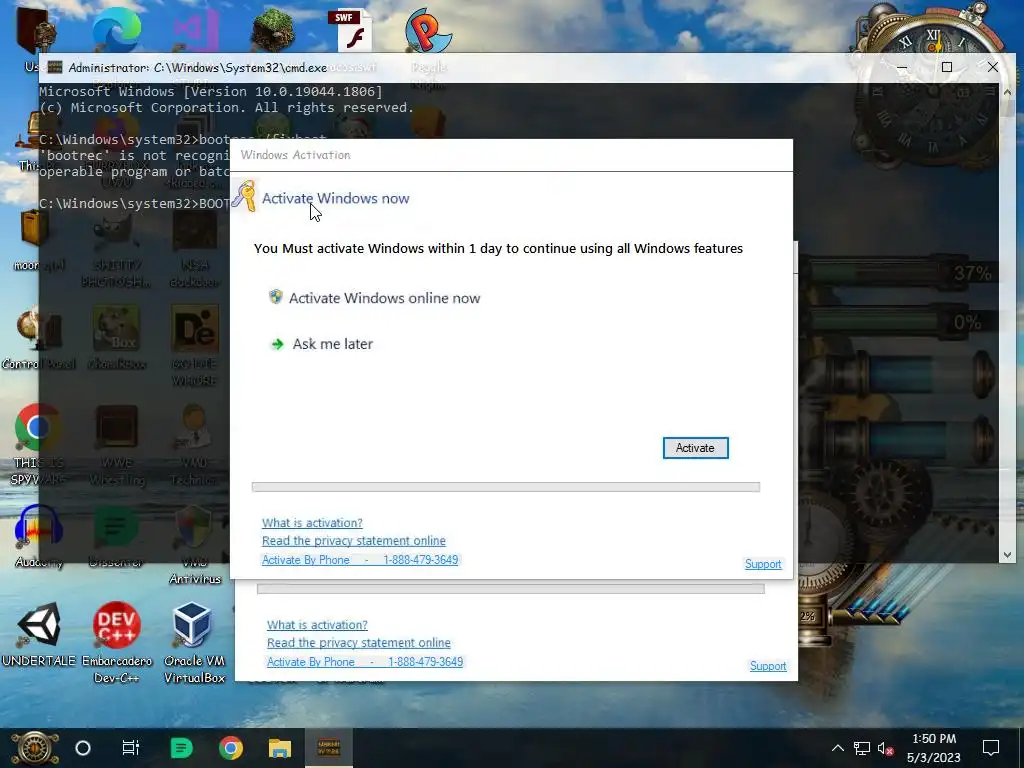Screen dimensions: 1024x768
Task: Choose Activate Windows online now option
Action: (x=384, y=298)
